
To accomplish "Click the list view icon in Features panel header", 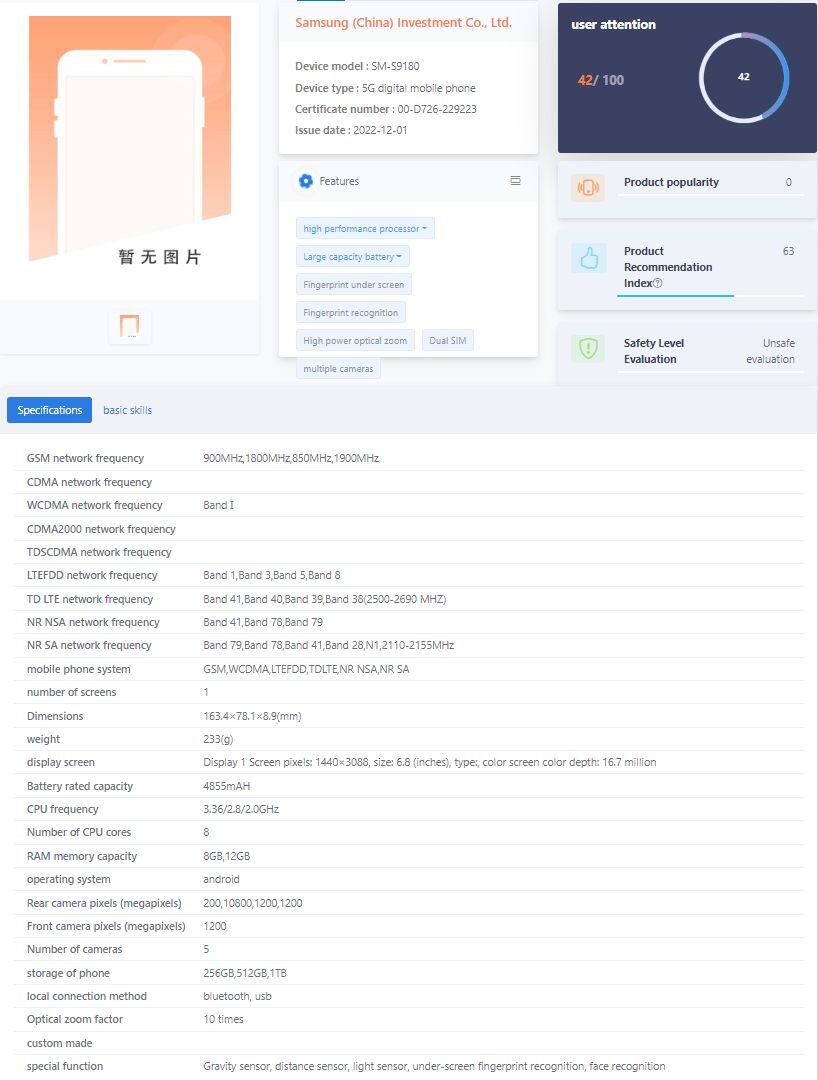I will tap(515, 181).
